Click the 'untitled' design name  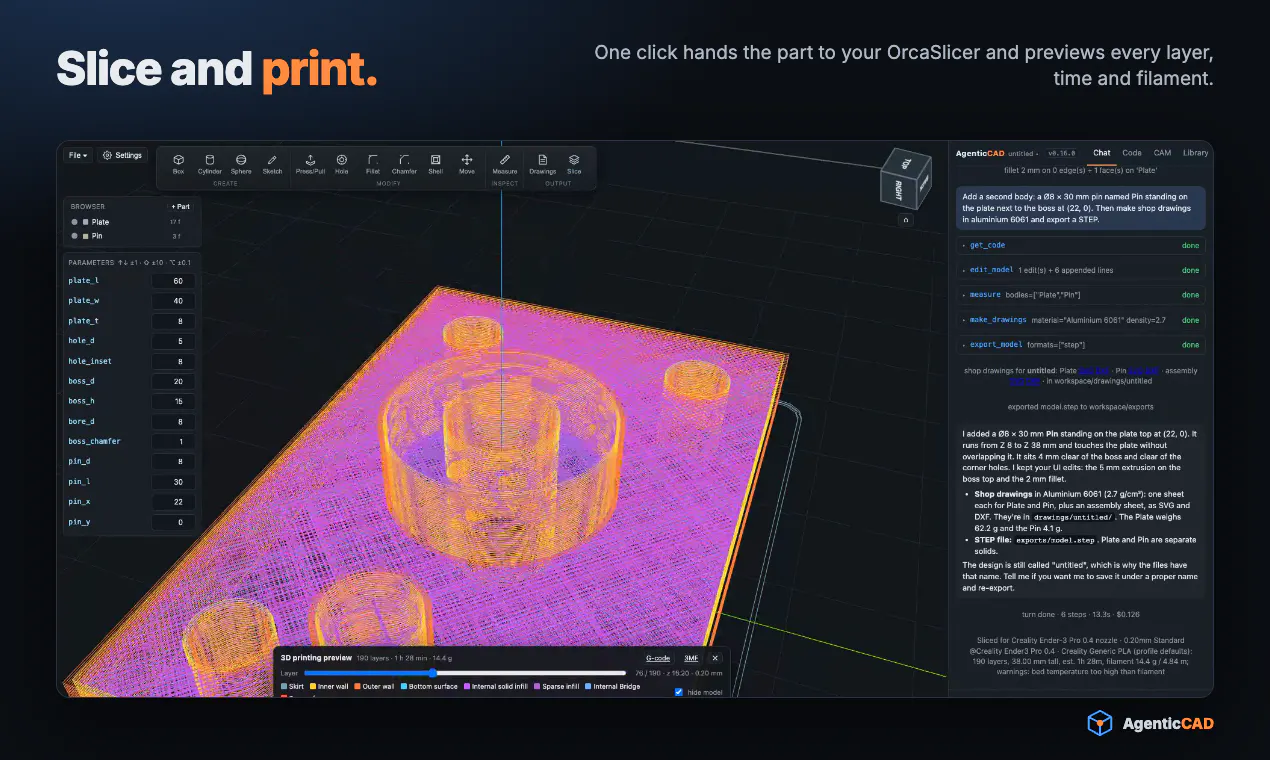[x=1021, y=154]
